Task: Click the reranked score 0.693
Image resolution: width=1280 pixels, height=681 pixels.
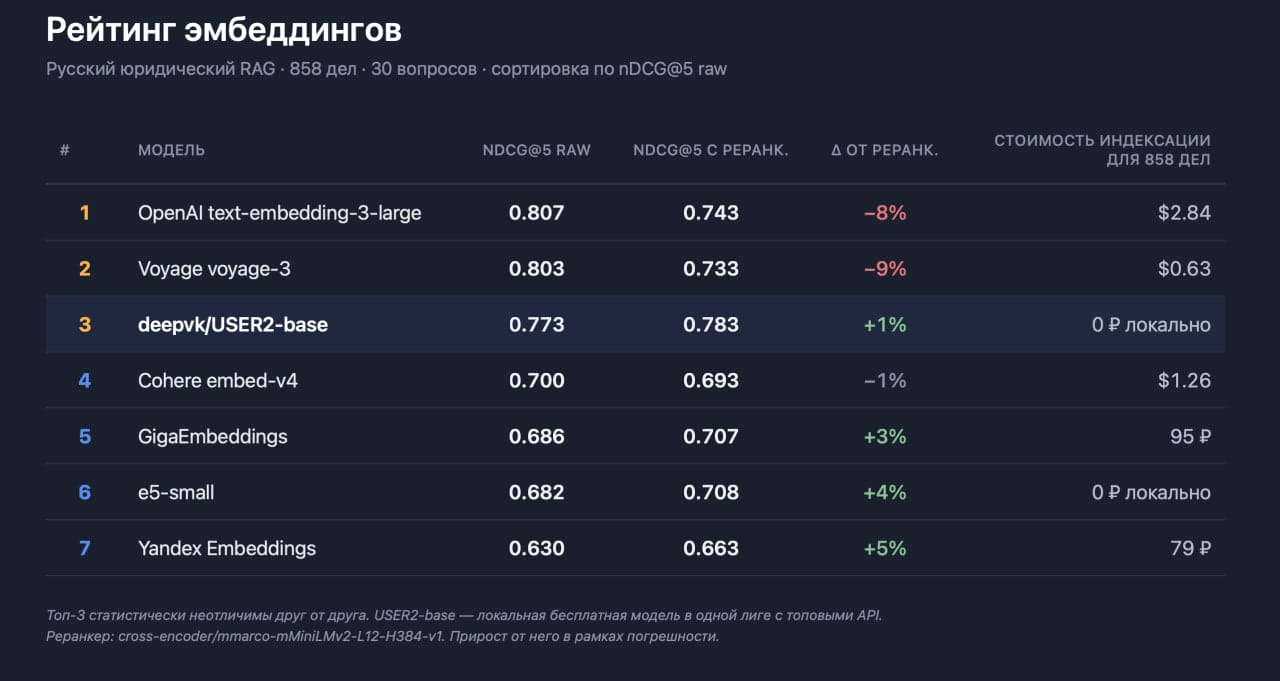Action: pos(711,381)
